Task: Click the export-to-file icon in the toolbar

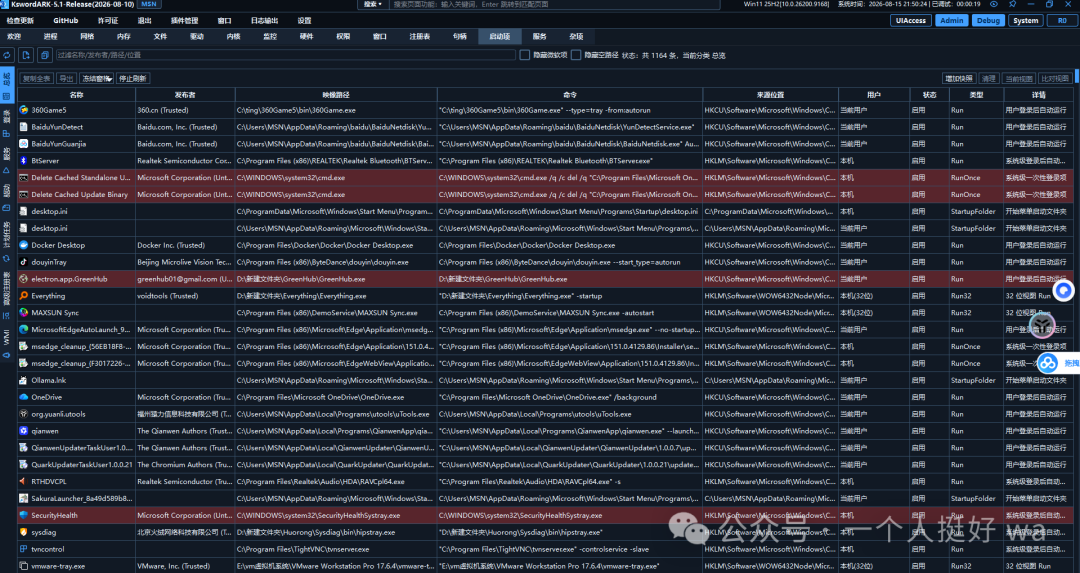Action: tap(26, 55)
